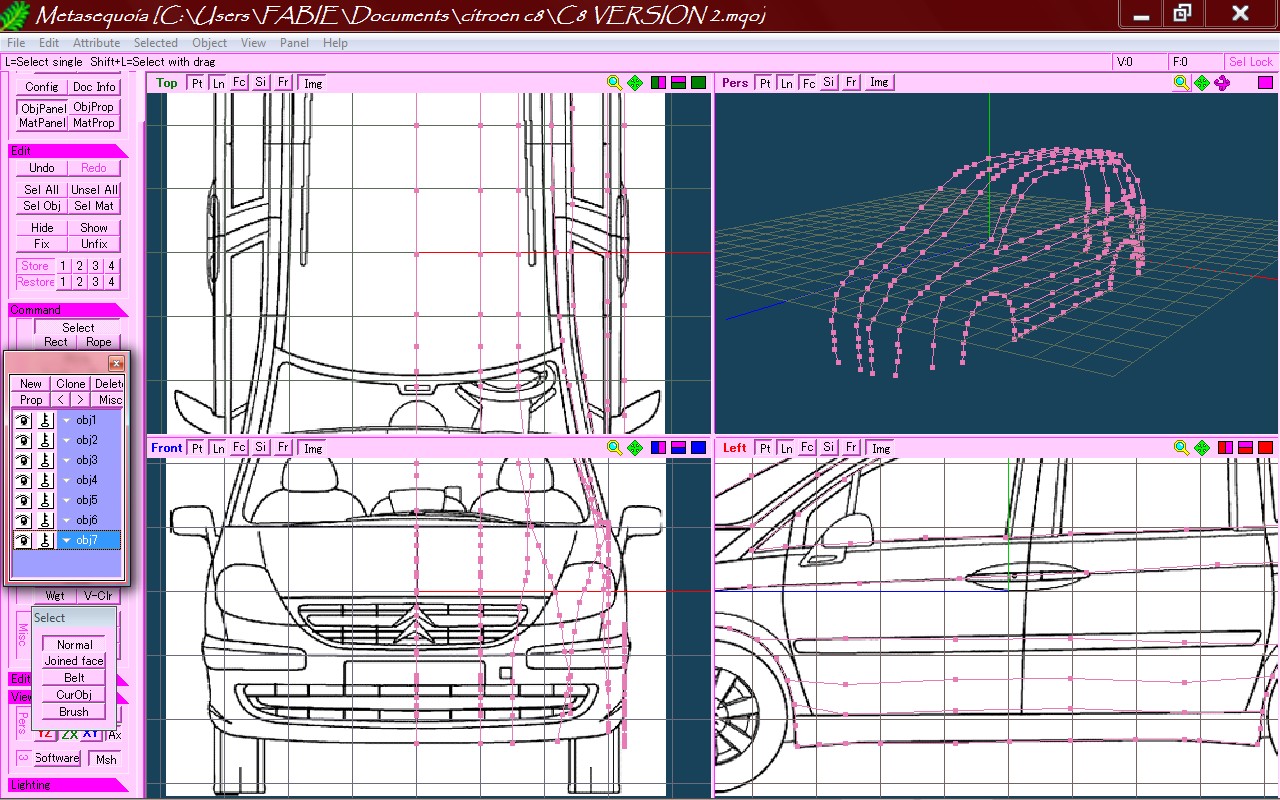Click the magenta square in the Pers viewport header
This screenshot has height=800, width=1280.
tap(1265, 83)
